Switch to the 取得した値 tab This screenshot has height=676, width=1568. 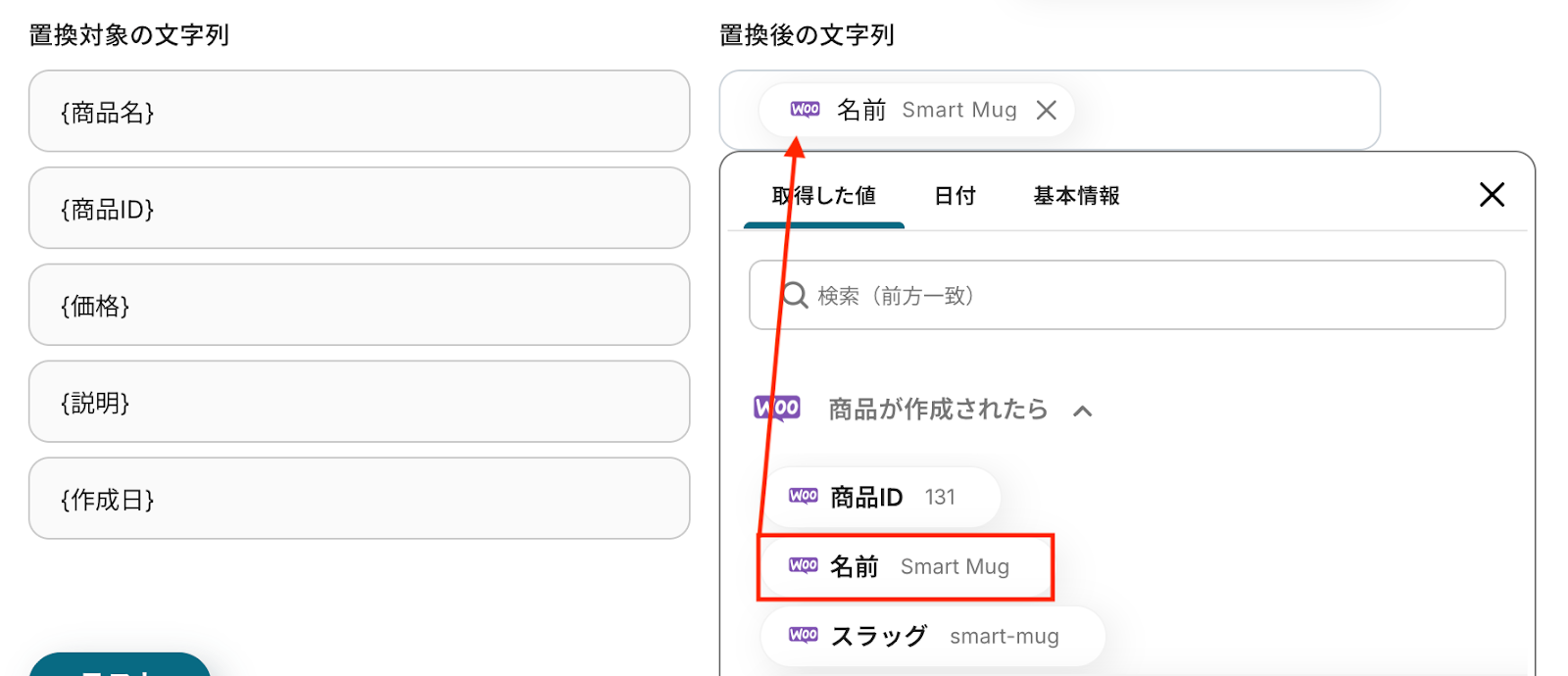[x=824, y=196]
